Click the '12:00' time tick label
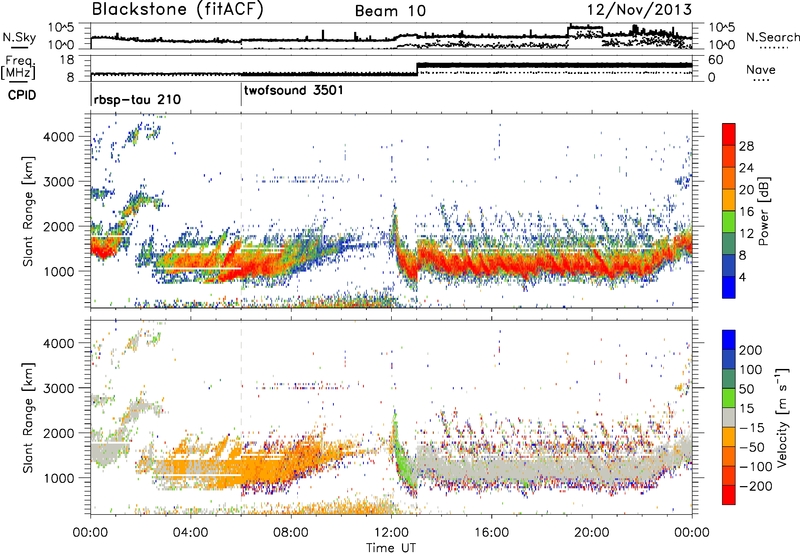The height and width of the screenshot is (554, 800). click(391, 533)
